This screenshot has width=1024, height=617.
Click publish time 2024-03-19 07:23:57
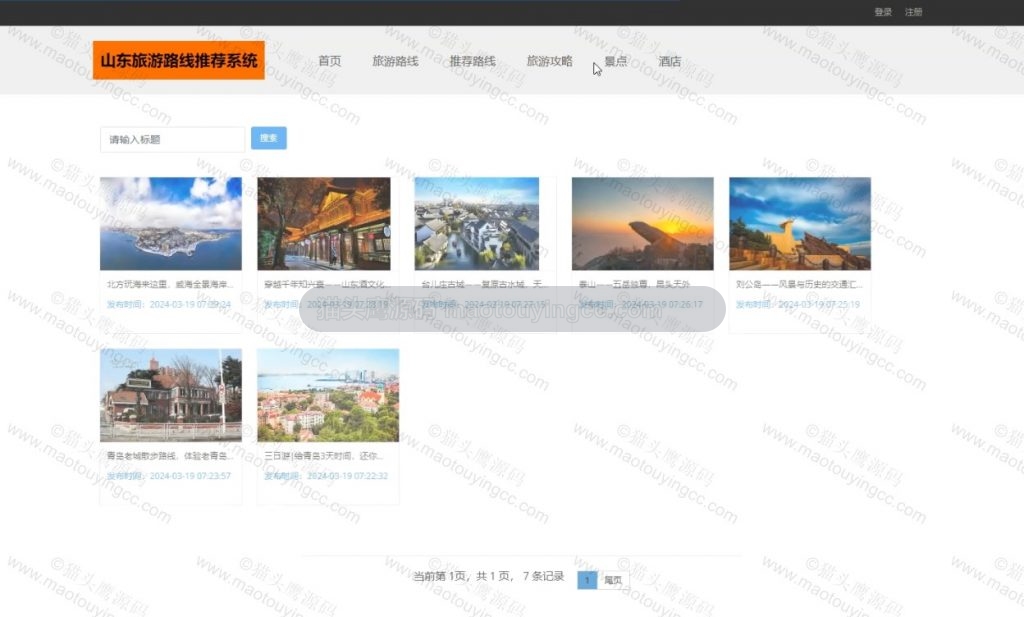pos(168,476)
